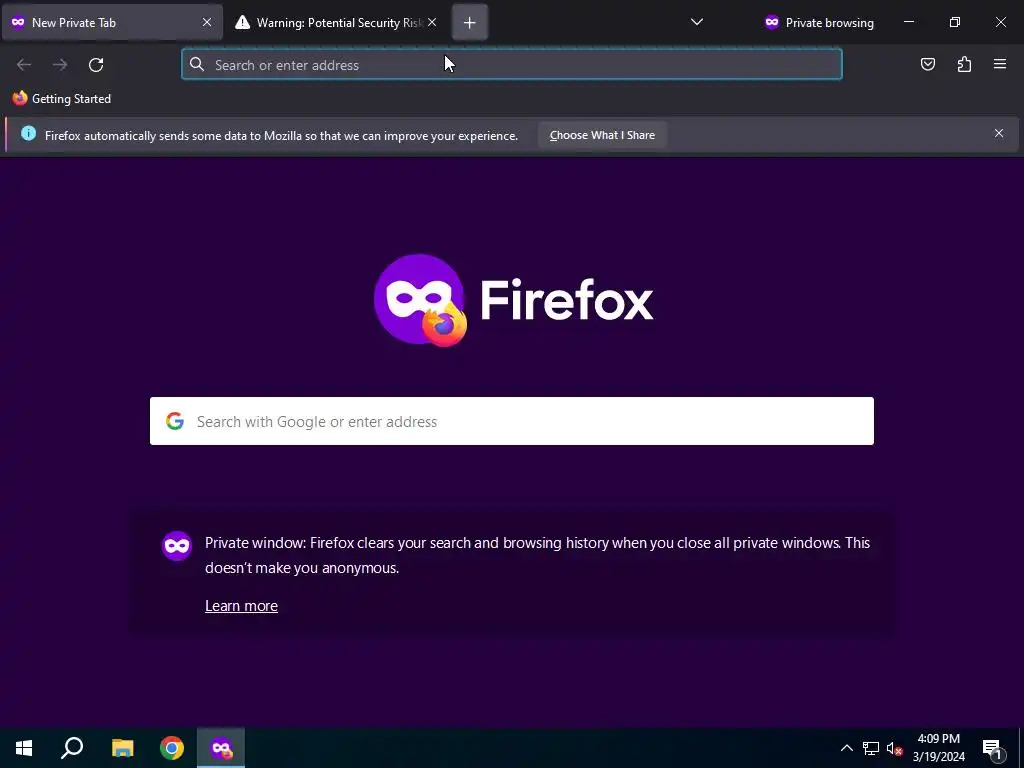Close the Potential Security Risk tab
Image resolution: width=1024 pixels, height=768 pixels.
[432, 22]
